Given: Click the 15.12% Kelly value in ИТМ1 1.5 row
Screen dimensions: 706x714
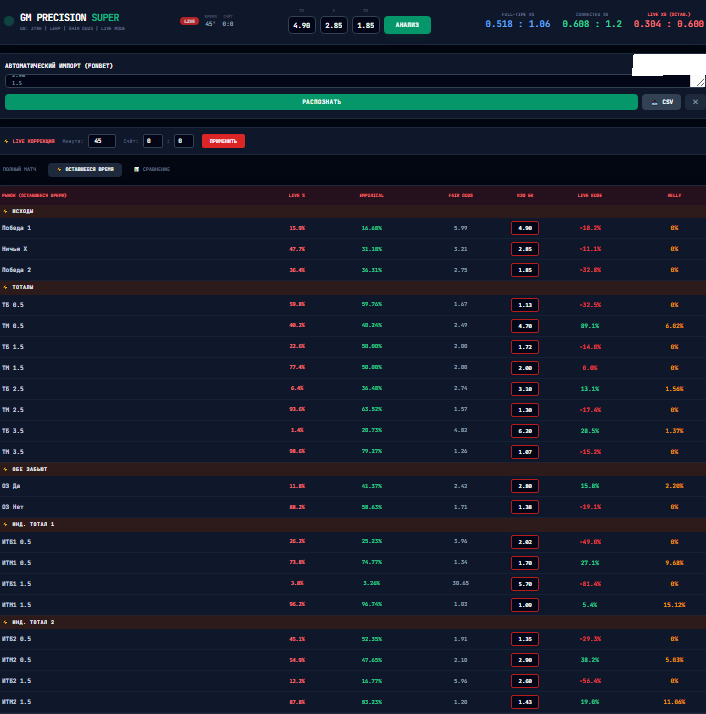Looking at the screenshot, I should click(674, 605).
